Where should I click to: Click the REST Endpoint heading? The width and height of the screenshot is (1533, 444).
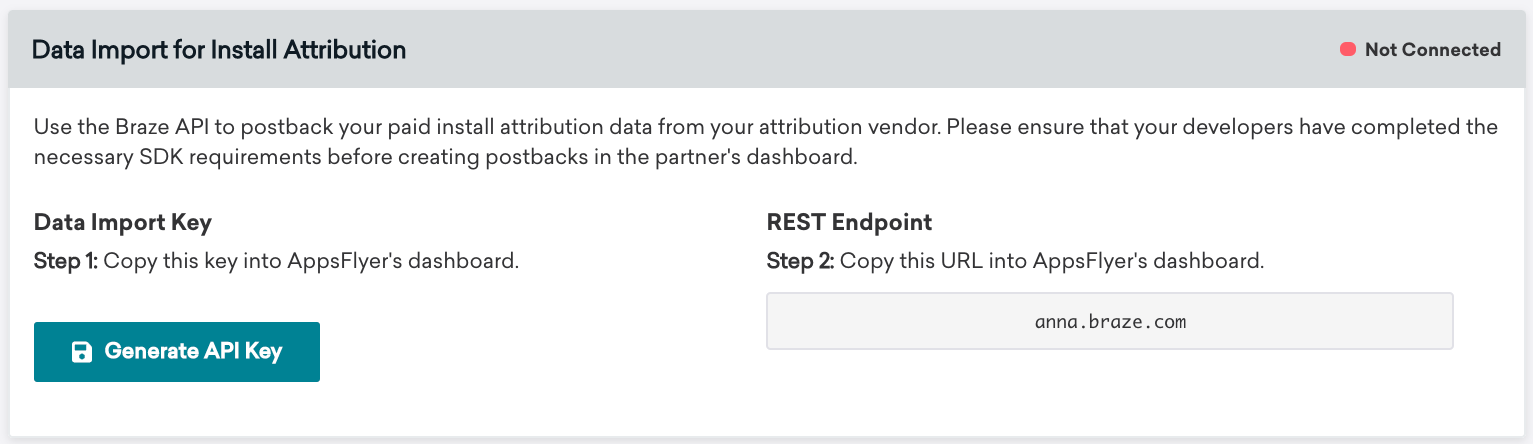pos(849,222)
